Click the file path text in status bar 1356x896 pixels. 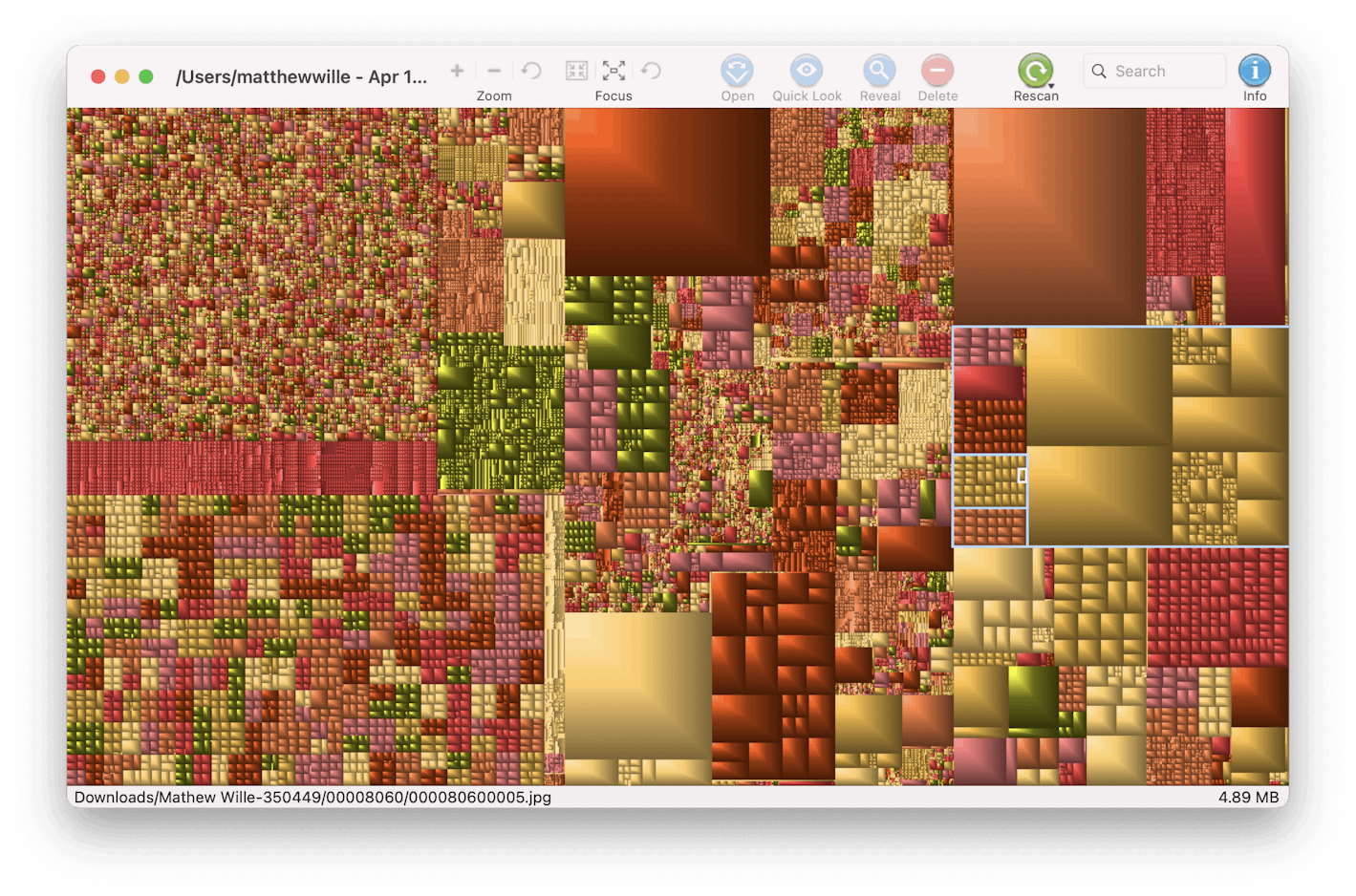coord(312,797)
